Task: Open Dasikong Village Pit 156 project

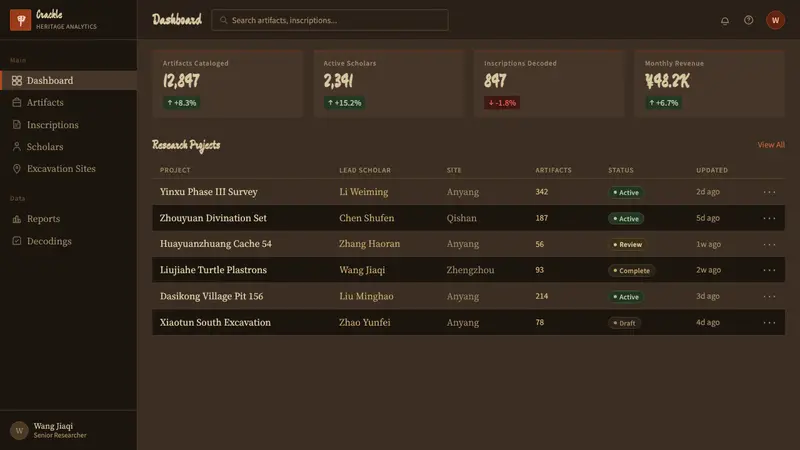Action: tap(211, 296)
